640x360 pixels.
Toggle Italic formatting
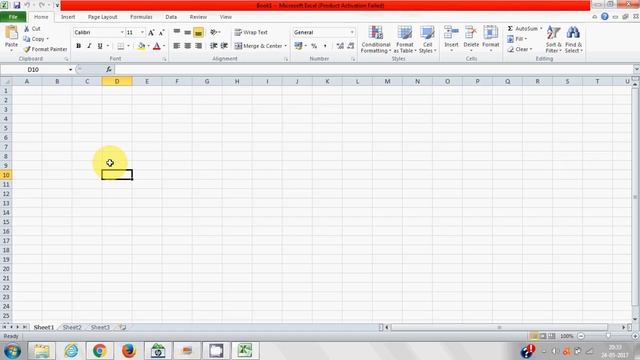pyautogui.click(x=89, y=46)
